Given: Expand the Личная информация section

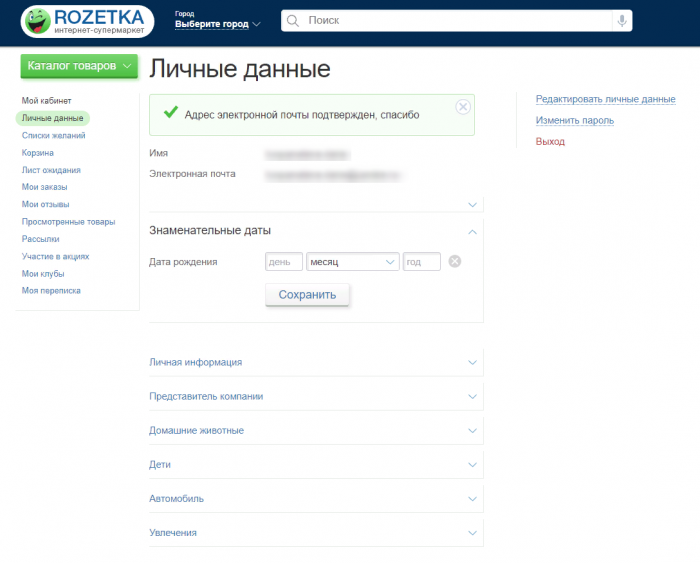Looking at the screenshot, I should point(473,363).
